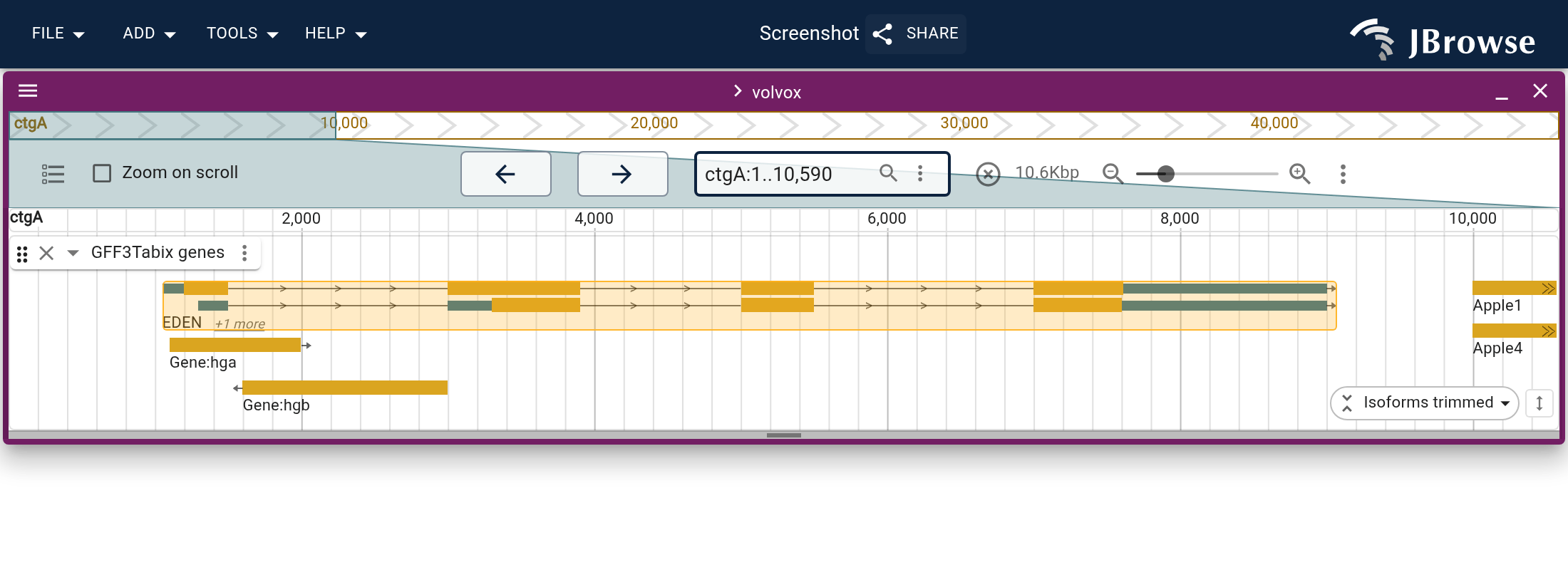Click the vertical resize arrows icon
The height and width of the screenshot is (570, 1568).
(x=1539, y=403)
